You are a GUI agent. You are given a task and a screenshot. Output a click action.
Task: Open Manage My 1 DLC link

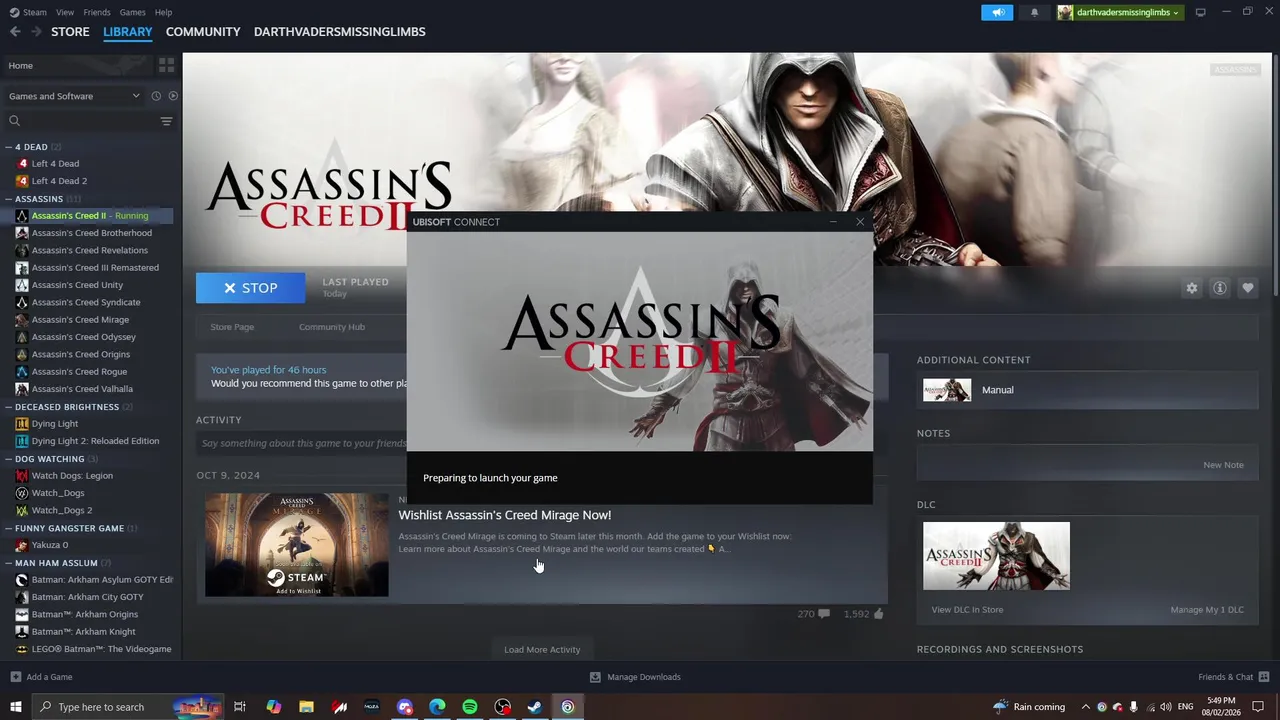1207,610
